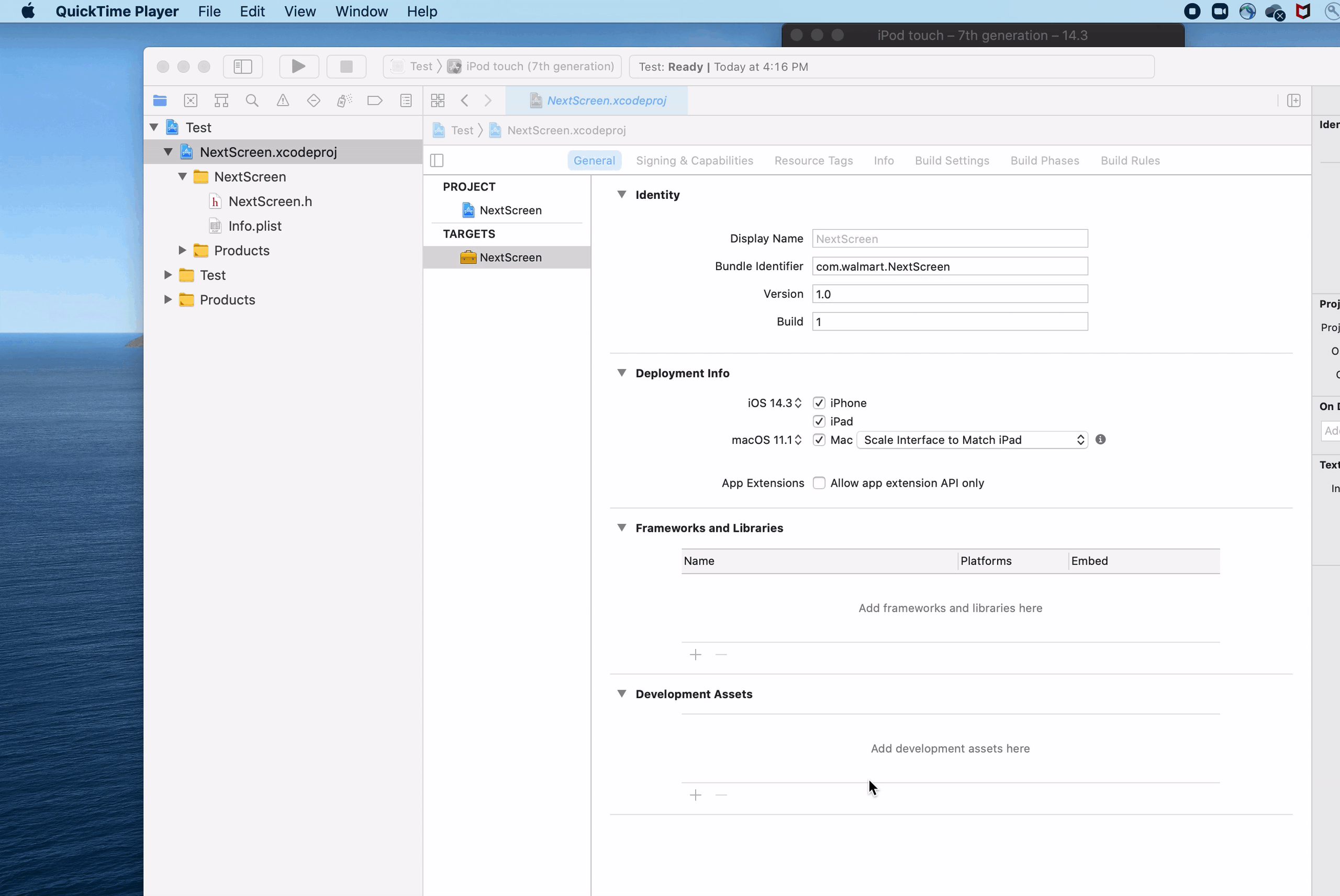This screenshot has width=1340, height=896.
Task: Open the Build Phases tab
Action: point(1045,161)
